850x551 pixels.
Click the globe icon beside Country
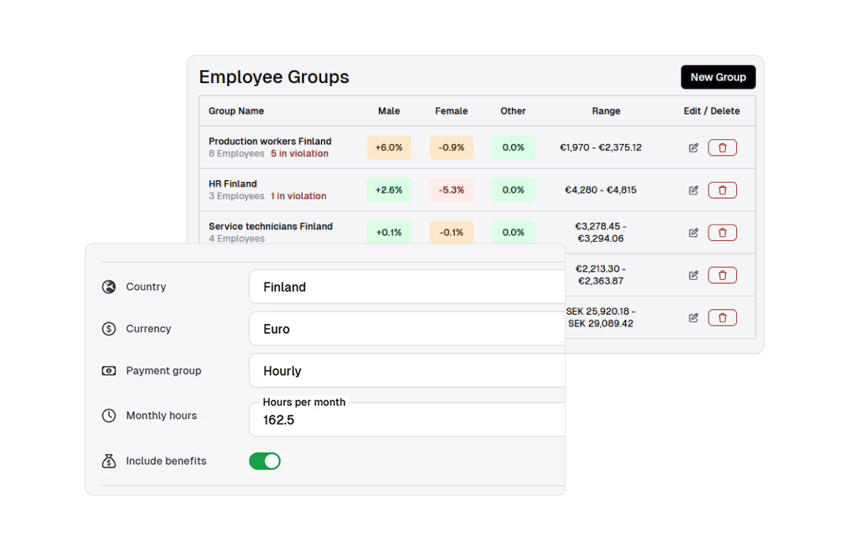[x=109, y=287]
